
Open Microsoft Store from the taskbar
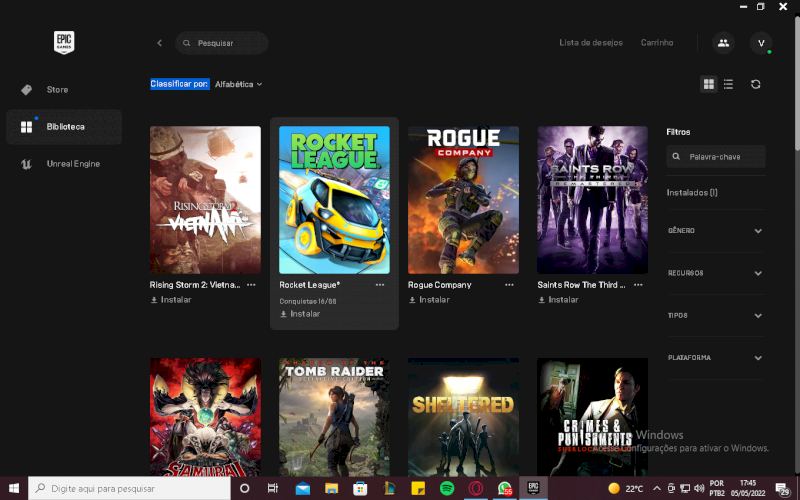pyautogui.click(x=360, y=488)
